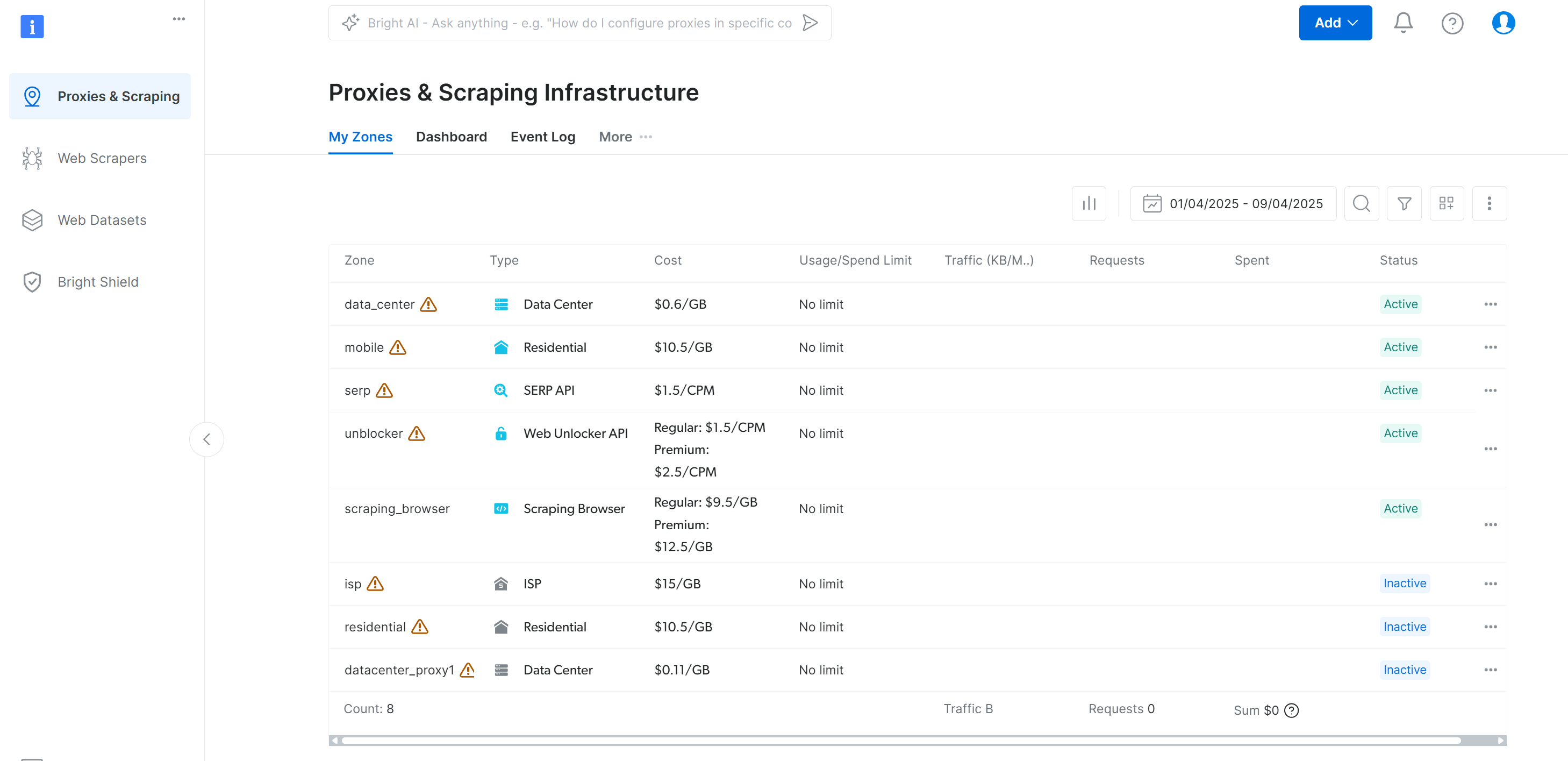Click the warning icon next to data_center zone
This screenshot has width=1568, height=761.
429,304
